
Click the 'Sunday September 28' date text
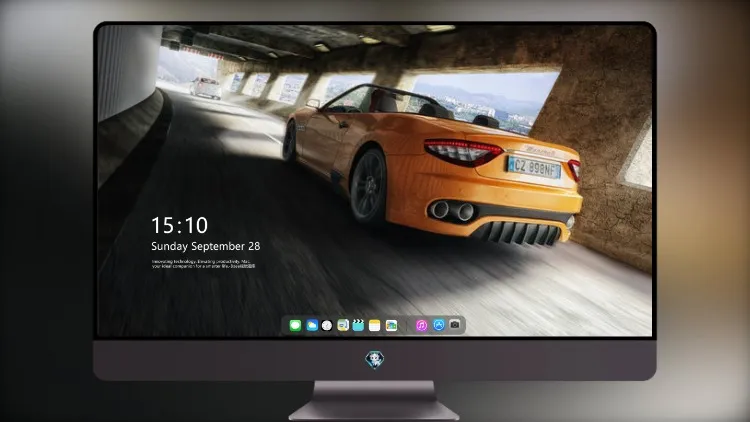[206, 246]
